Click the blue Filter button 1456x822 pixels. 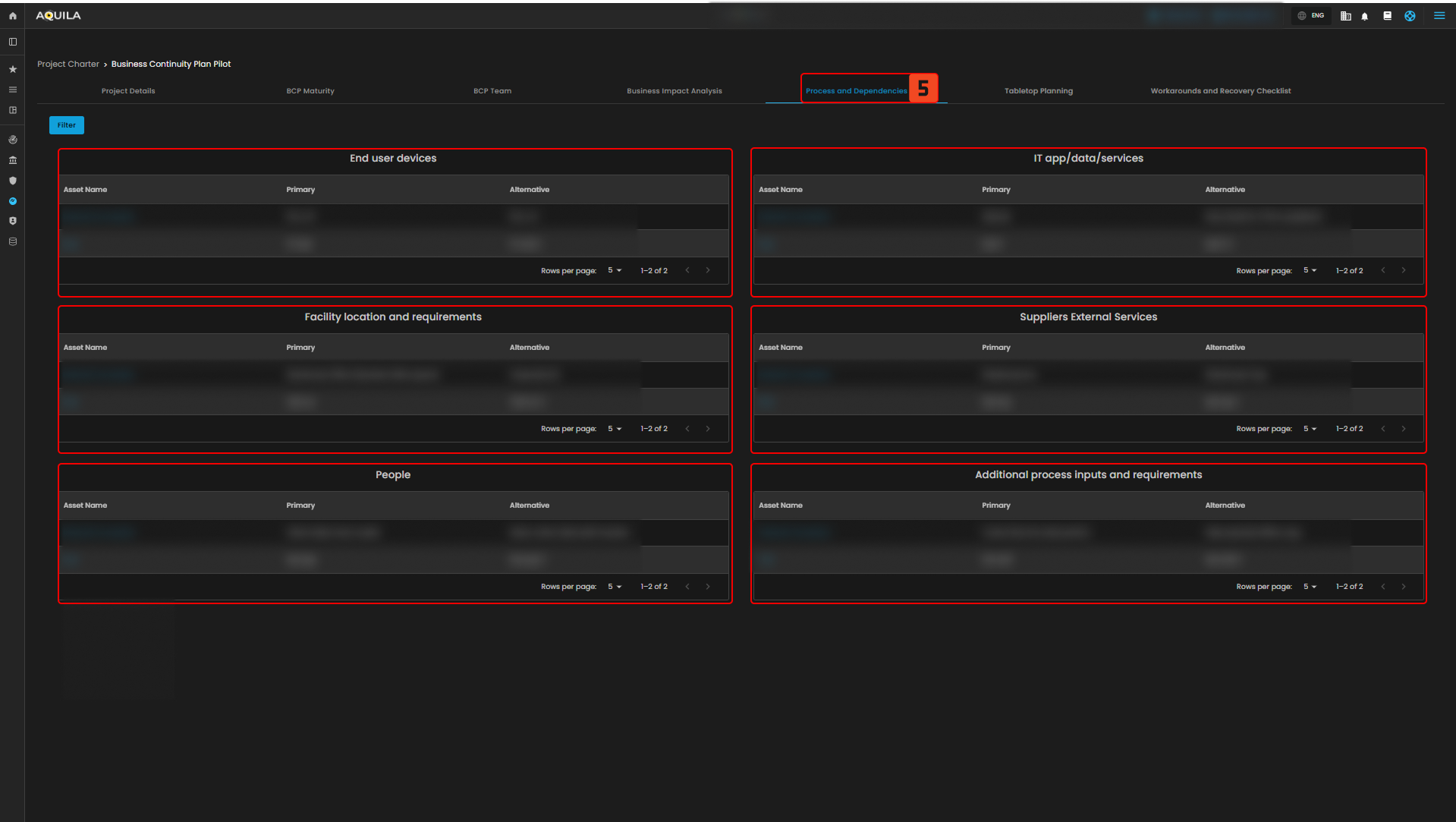click(x=67, y=125)
